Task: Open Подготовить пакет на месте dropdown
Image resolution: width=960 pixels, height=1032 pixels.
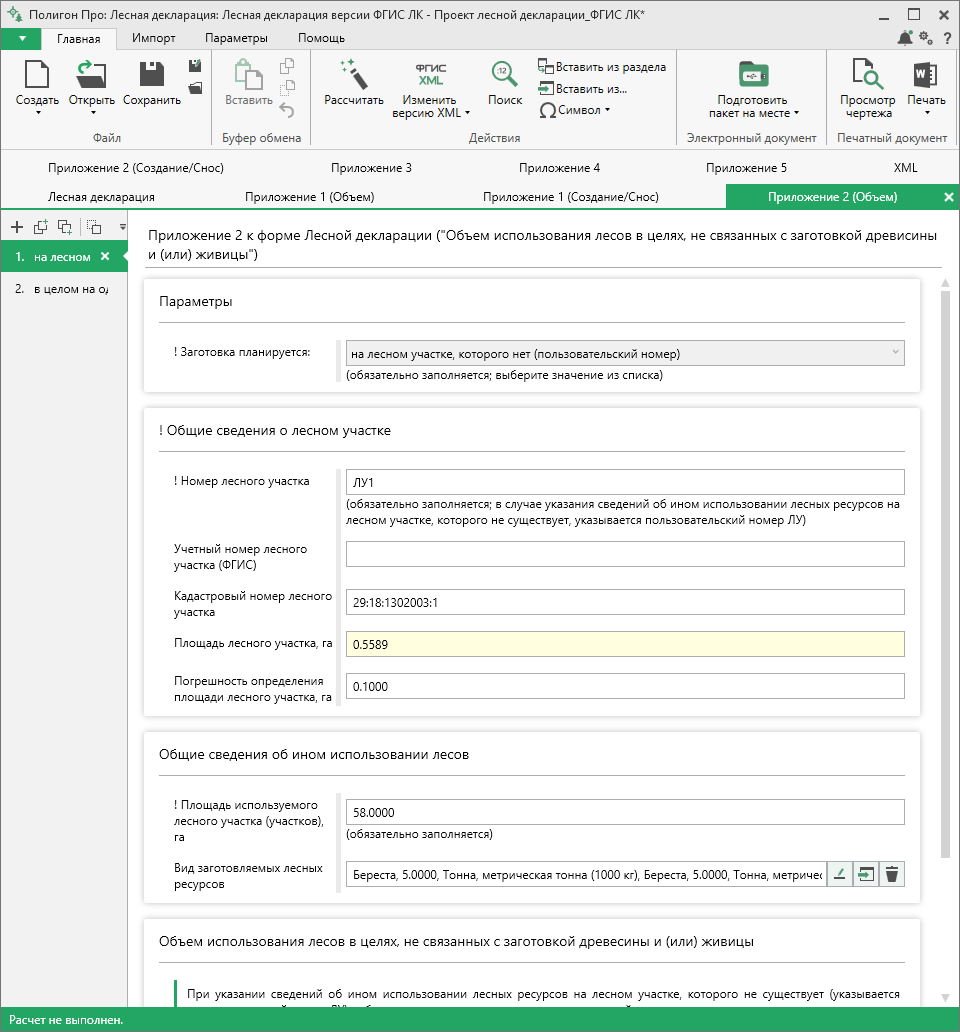Action: (796, 113)
